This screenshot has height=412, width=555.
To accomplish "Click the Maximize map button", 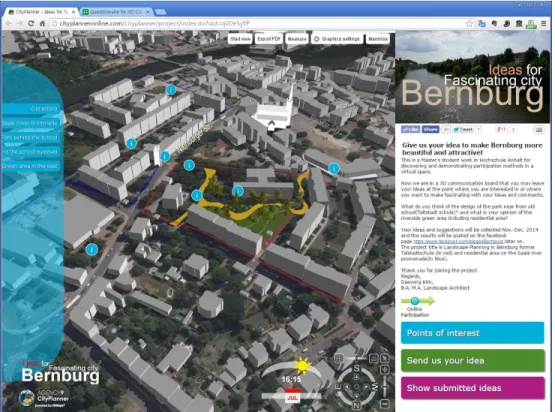I will (x=378, y=39).
